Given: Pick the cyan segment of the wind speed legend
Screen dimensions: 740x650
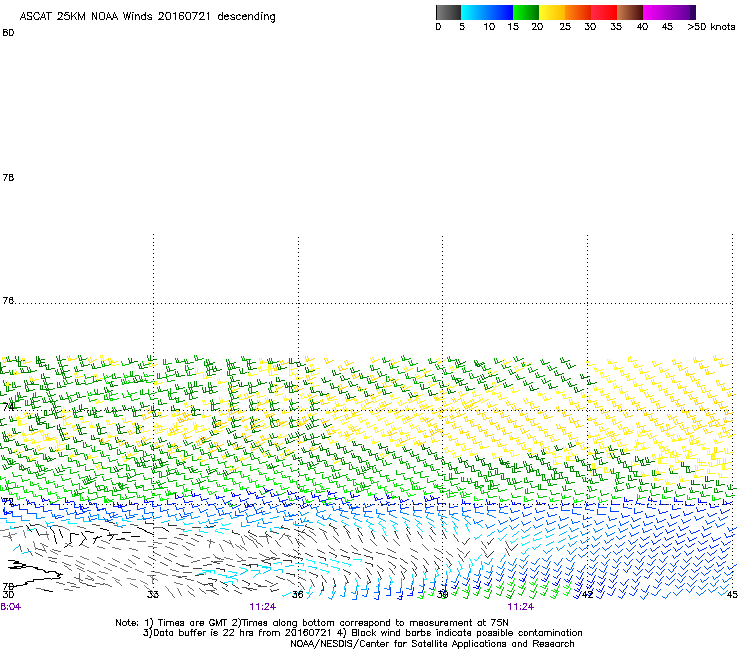Looking at the screenshot, I should [474, 12].
